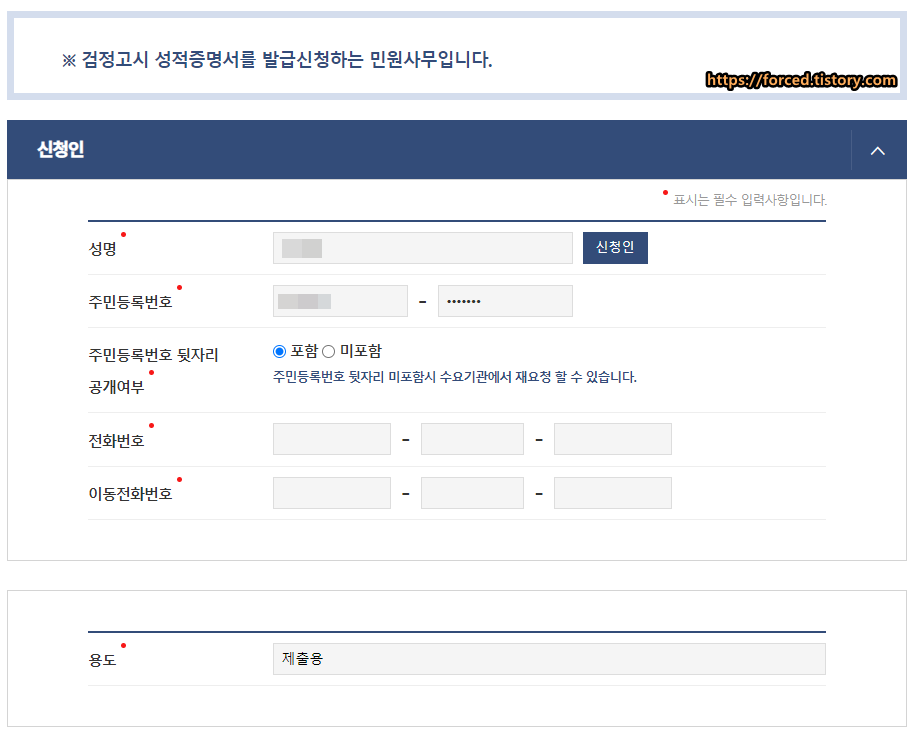The height and width of the screenshot is (734, 915).
Task: Click the 용도 field label
Action: (x=103, y=660)
